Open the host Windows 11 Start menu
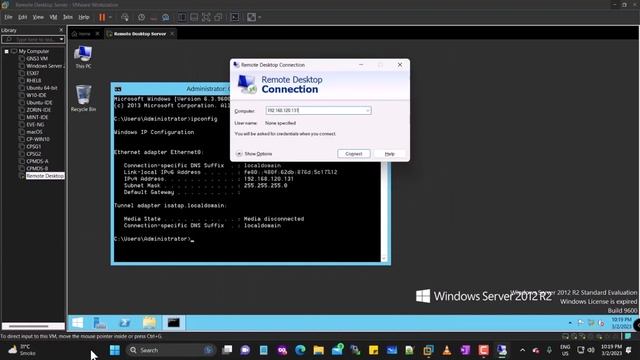 (x=115, y=350)
